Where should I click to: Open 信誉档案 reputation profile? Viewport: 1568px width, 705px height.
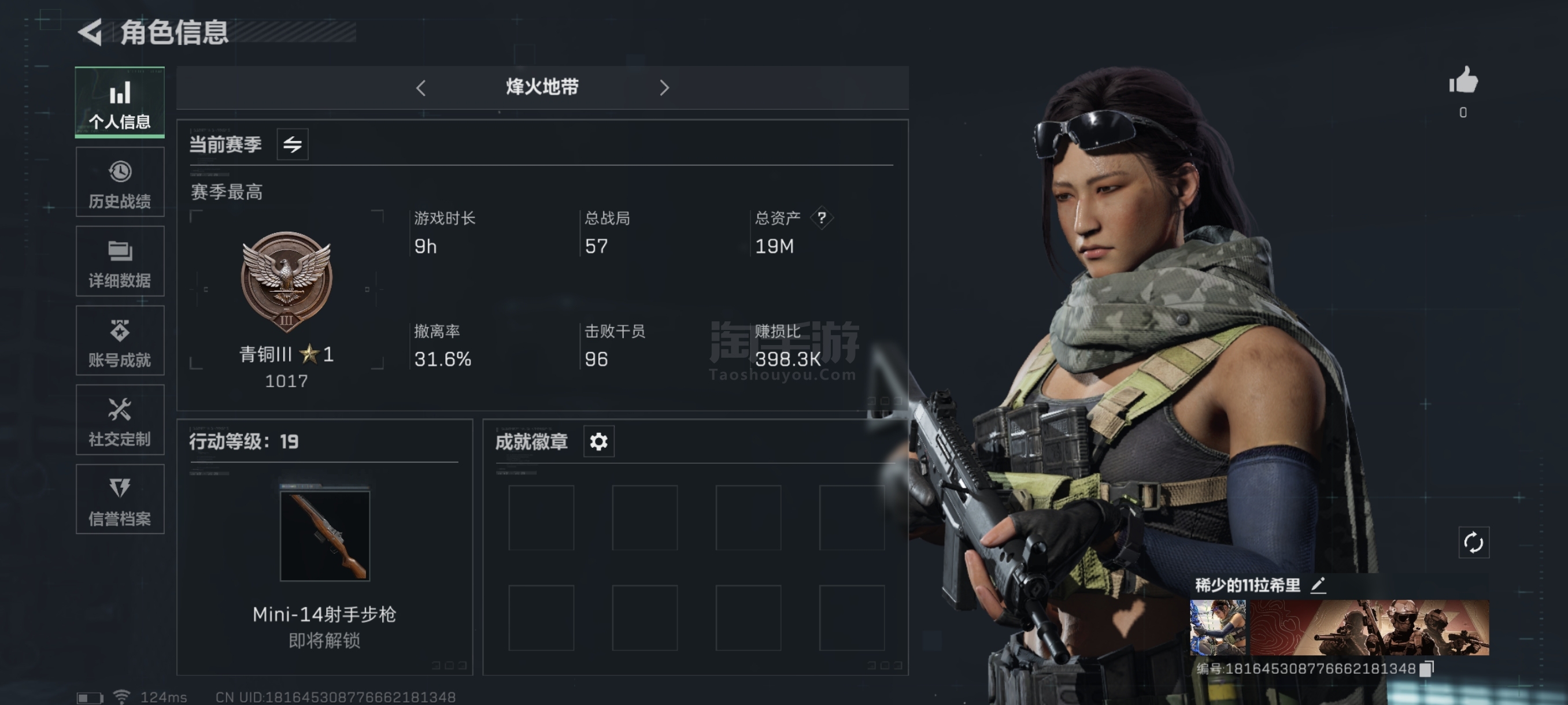[x=120, y=499]
